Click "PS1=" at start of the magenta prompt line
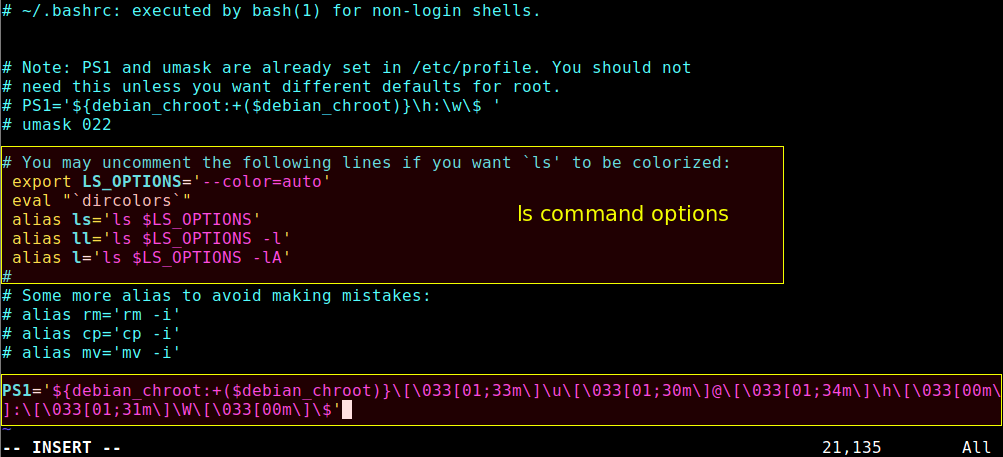 tap(20, 390)
